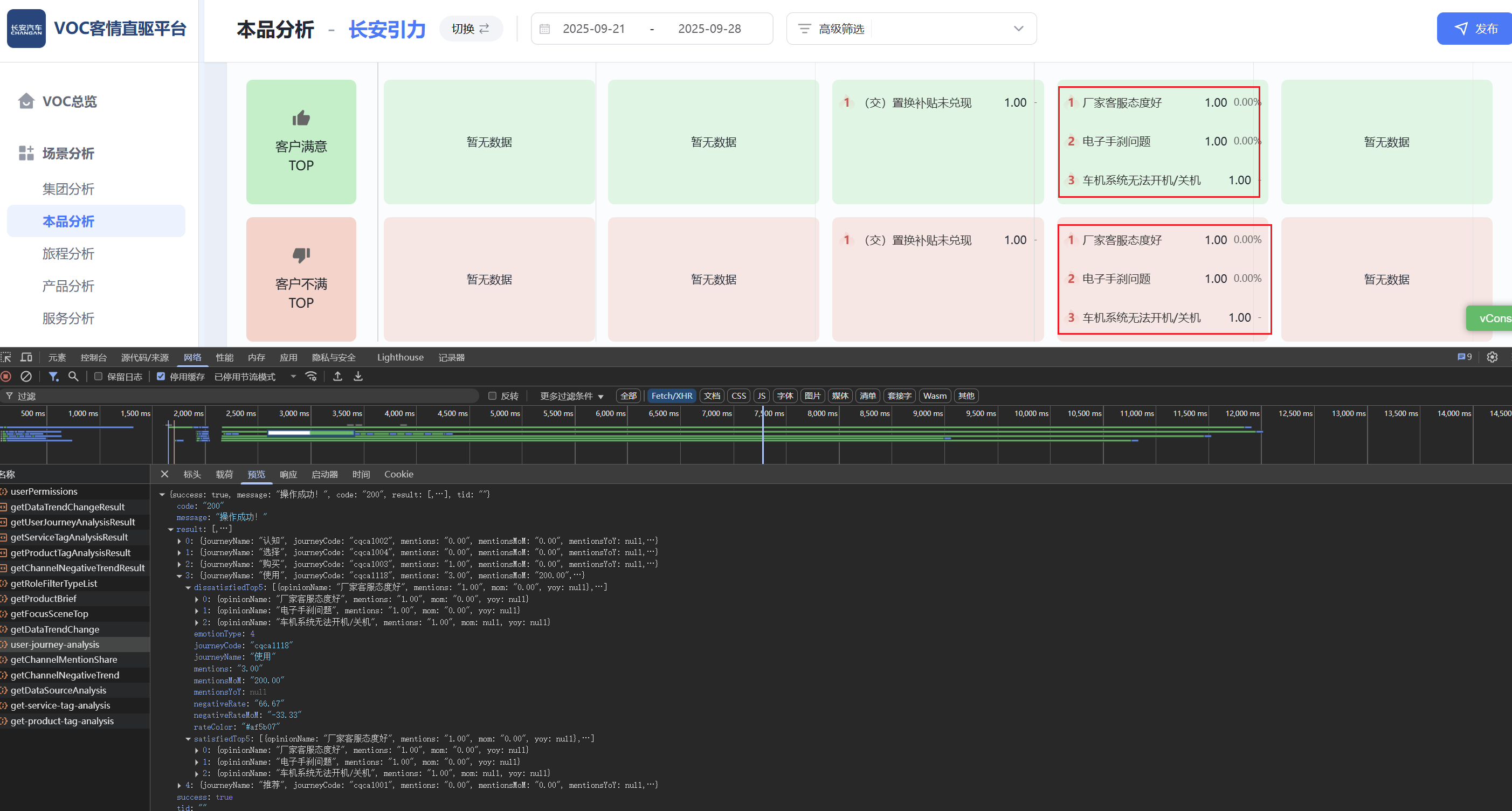Enable the 保留日志 checkbox
Viewport: 1512px width, 811px height.
click(x=99, y=377)
